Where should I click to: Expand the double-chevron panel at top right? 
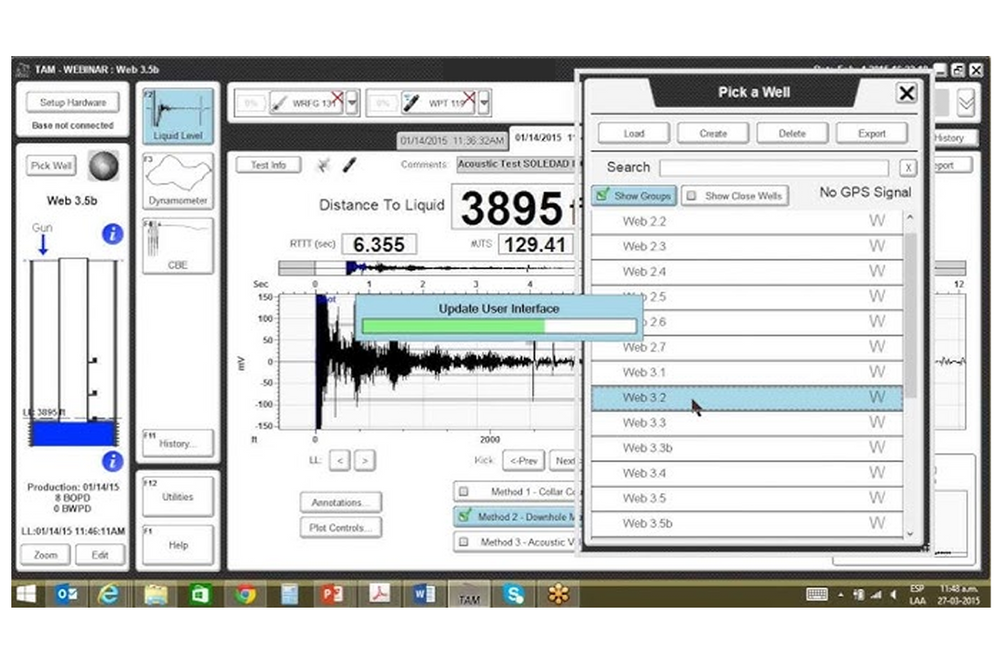coord(965,104)
